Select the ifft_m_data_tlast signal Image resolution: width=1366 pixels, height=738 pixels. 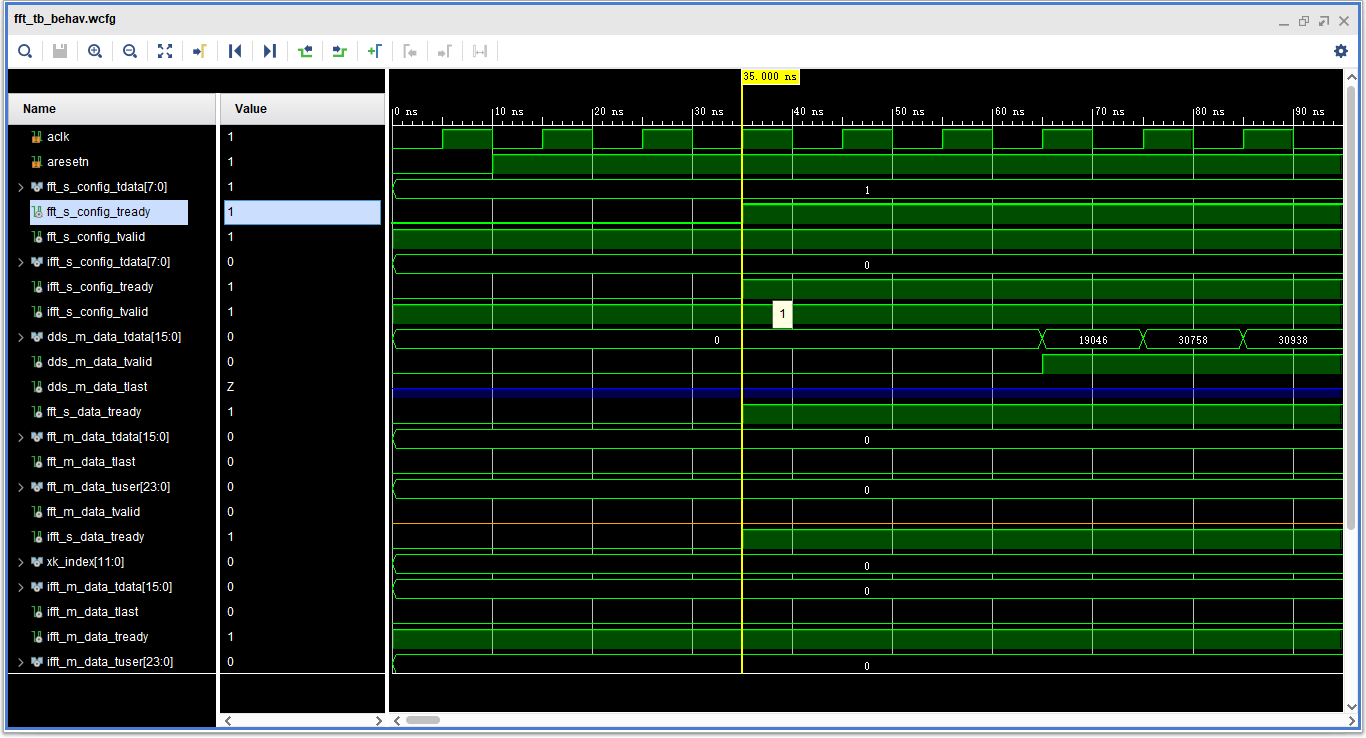coord(92,612)
